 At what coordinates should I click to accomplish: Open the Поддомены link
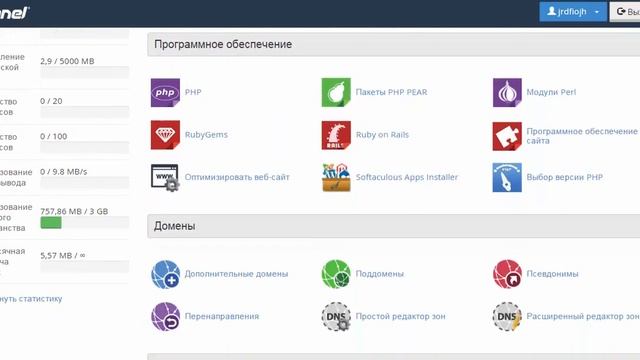pyautogui.click(x=380, y=274)
